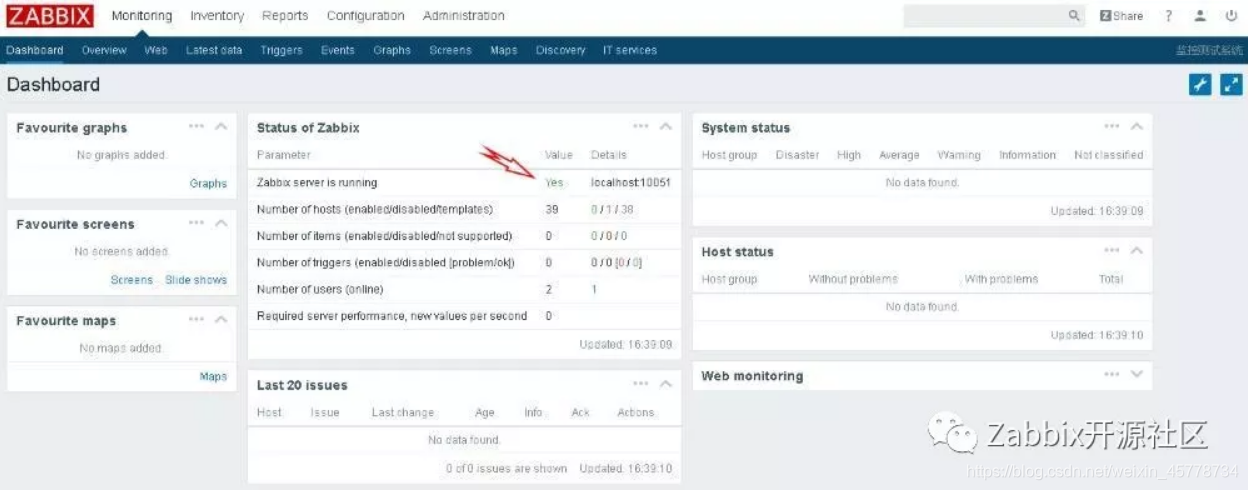The image size is (1248, 490).
Task: Collapse the Host status widget
Action: 1137,250
